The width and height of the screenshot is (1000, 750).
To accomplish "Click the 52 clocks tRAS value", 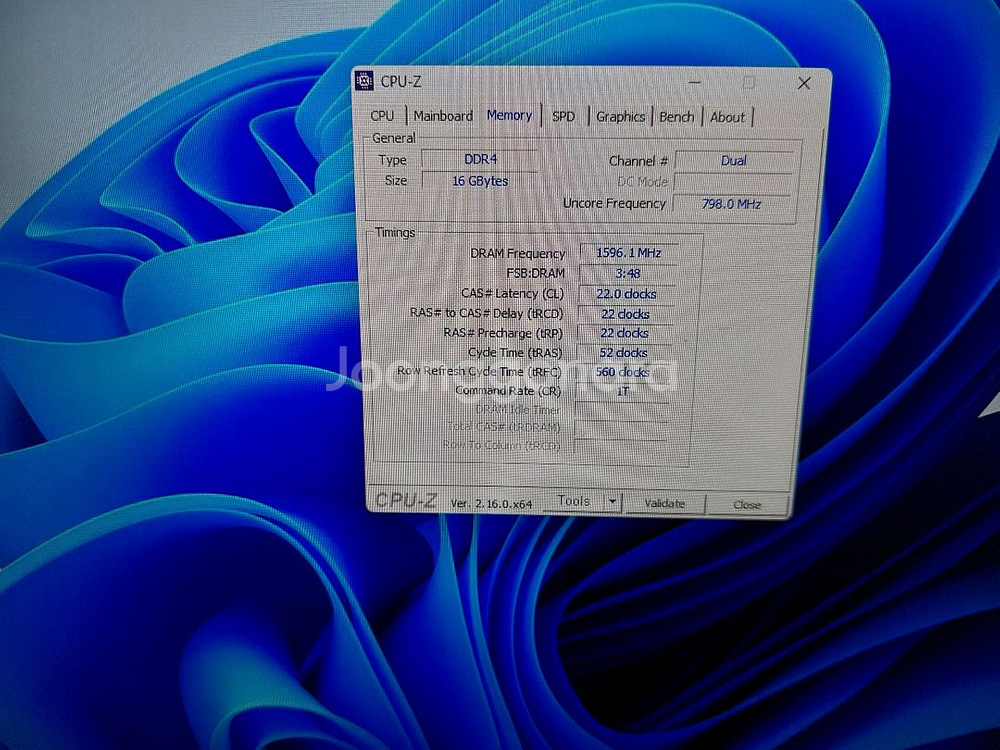I will pos(623,352).
